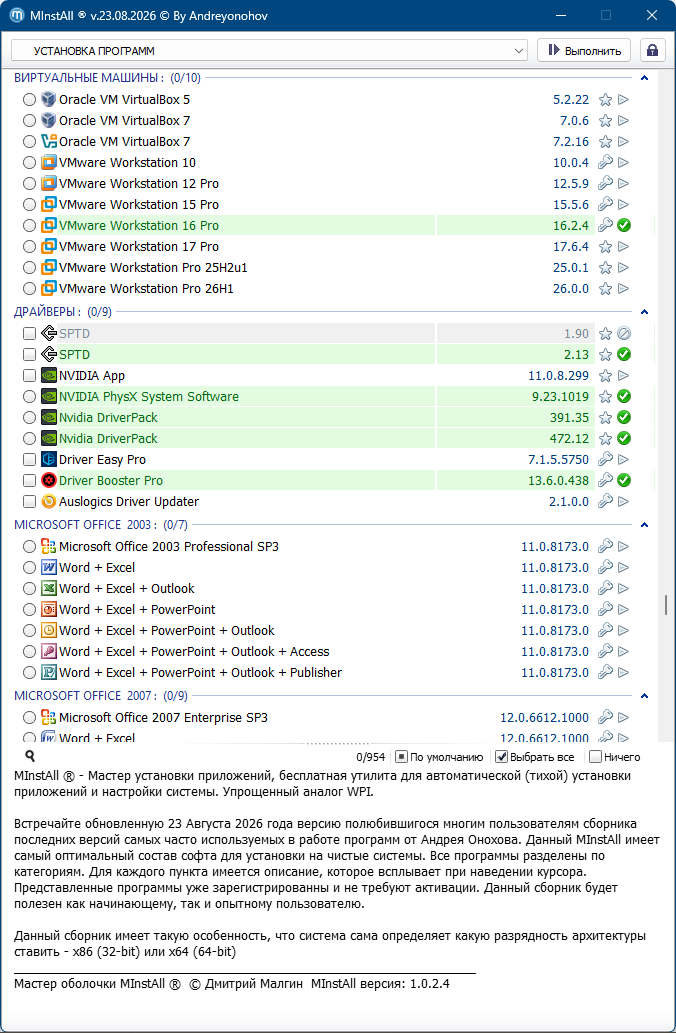676x1033 pixels.
Task: Click version number "7.1.5.5750"
Action: (558, 459)
